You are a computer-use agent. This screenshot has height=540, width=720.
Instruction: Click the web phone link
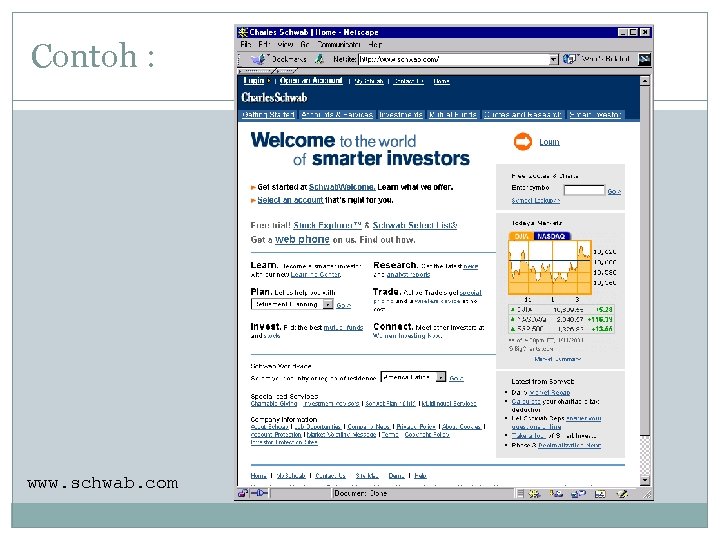[x=302, y=240]
